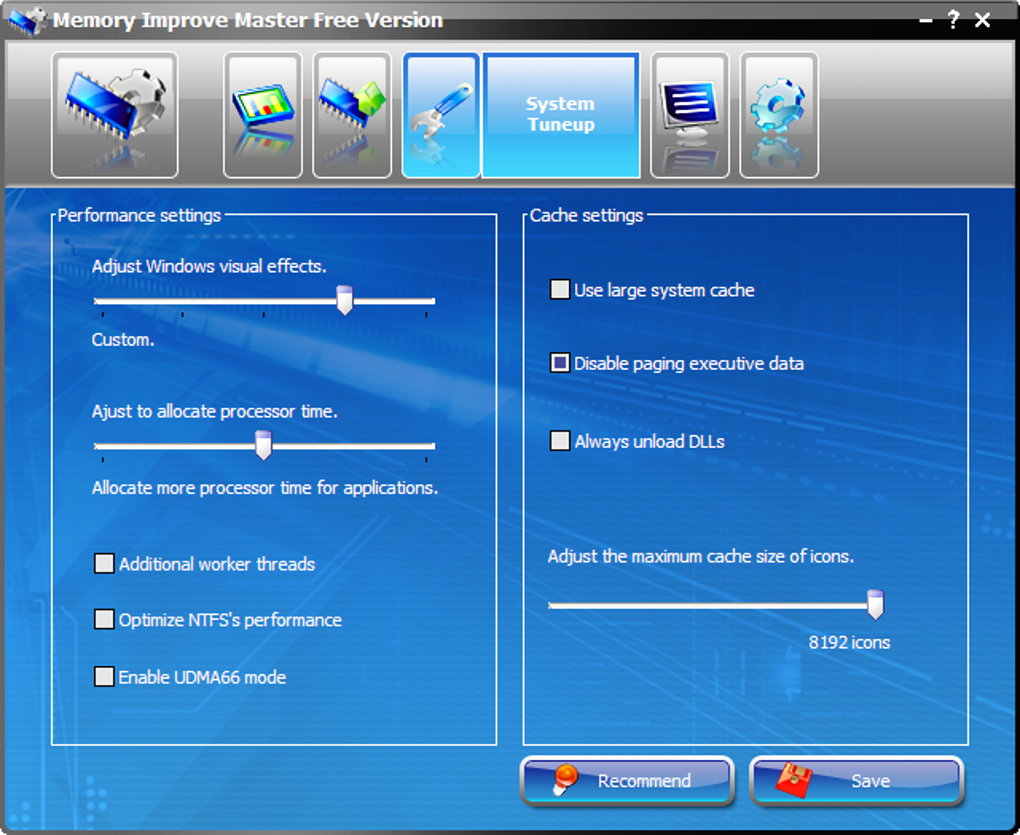The height and width of the screenshot is (835, 1020).
Task: Enable Use large system cache
Action: pos(559,289)
